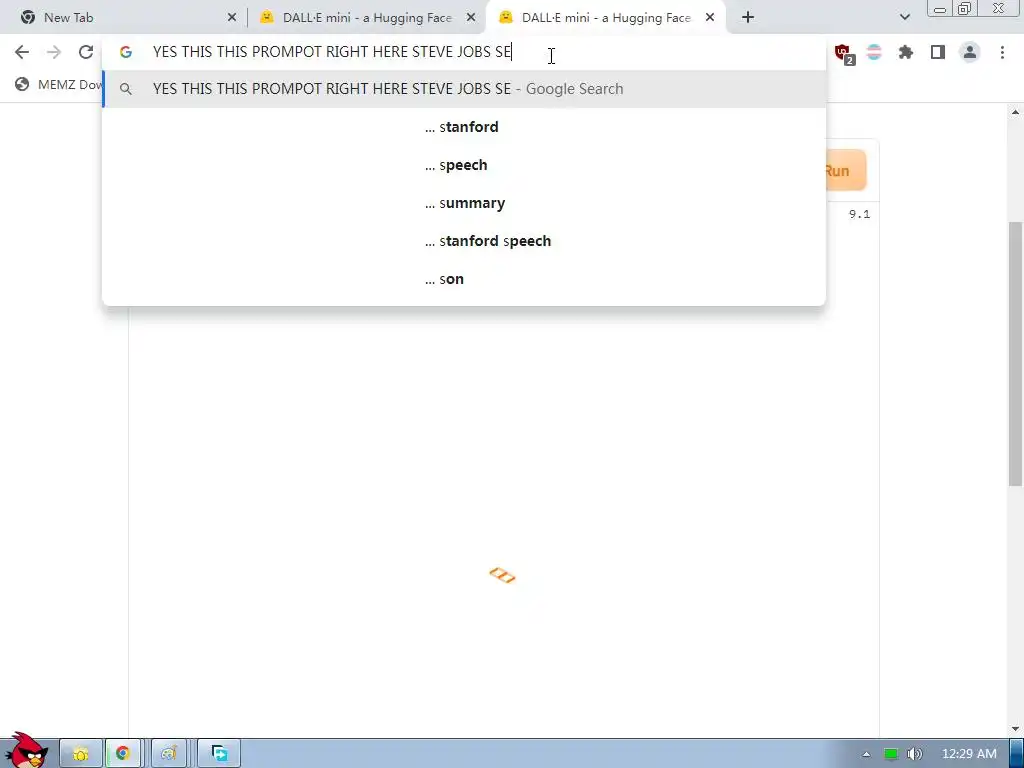The image size is (1024, 768).
Task: Click the 9.1 value text
Action: pos(859,214)
